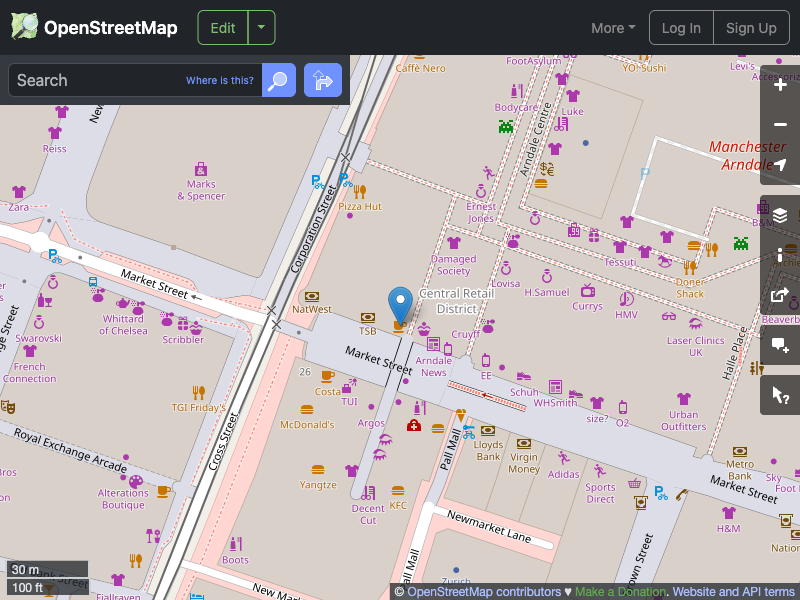Show my location with the arrow icon
Viewport: 800px width, 600px height.
click(780, 163)
